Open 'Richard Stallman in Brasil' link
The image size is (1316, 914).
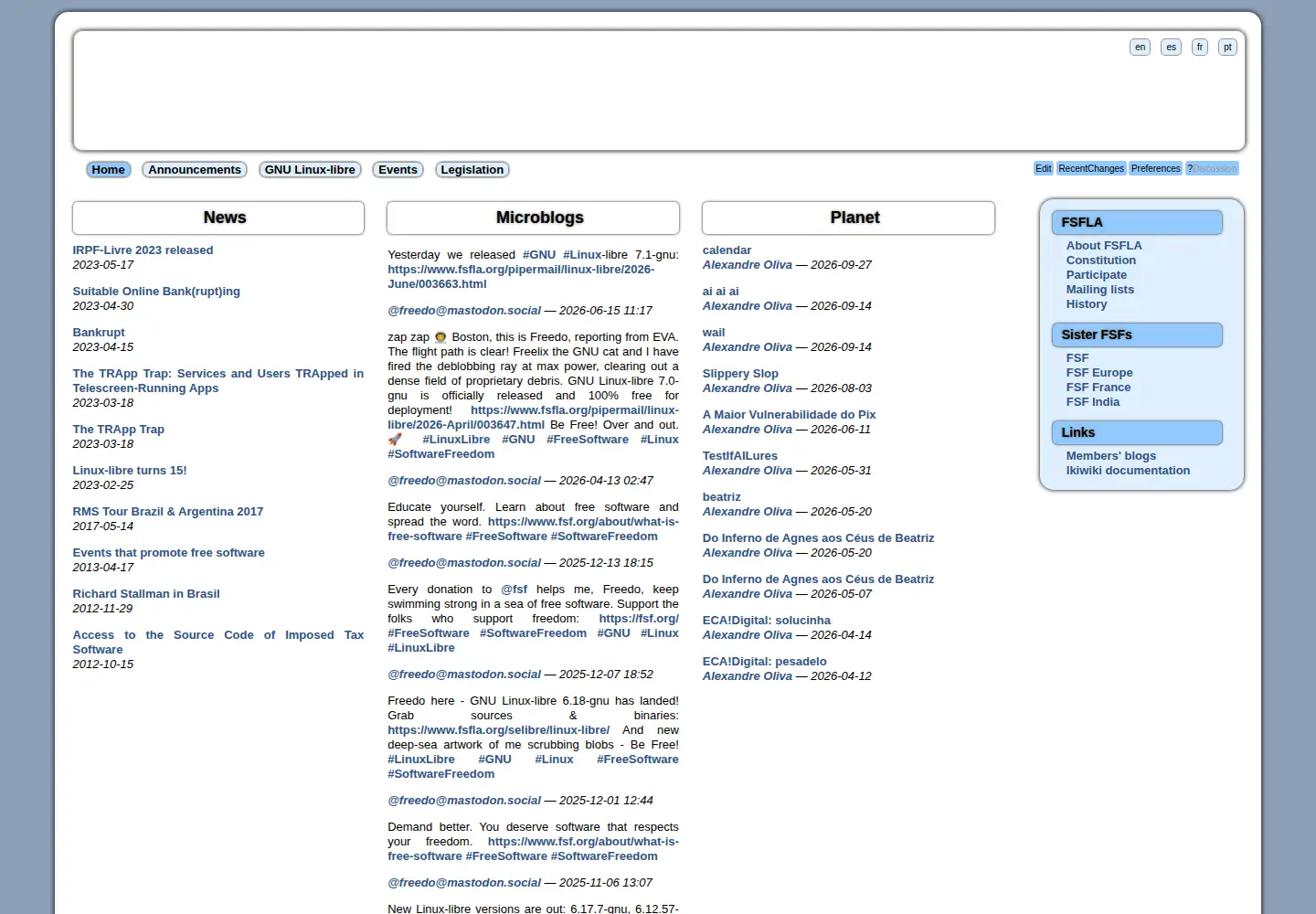tap(146, 593)
